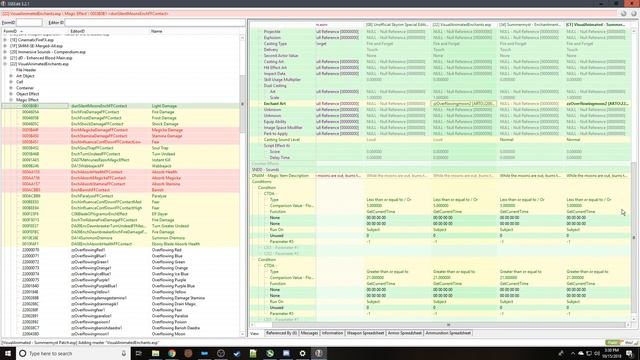
Task: Click the navigate forward arrow button
Action: click(x=633, y=13)
